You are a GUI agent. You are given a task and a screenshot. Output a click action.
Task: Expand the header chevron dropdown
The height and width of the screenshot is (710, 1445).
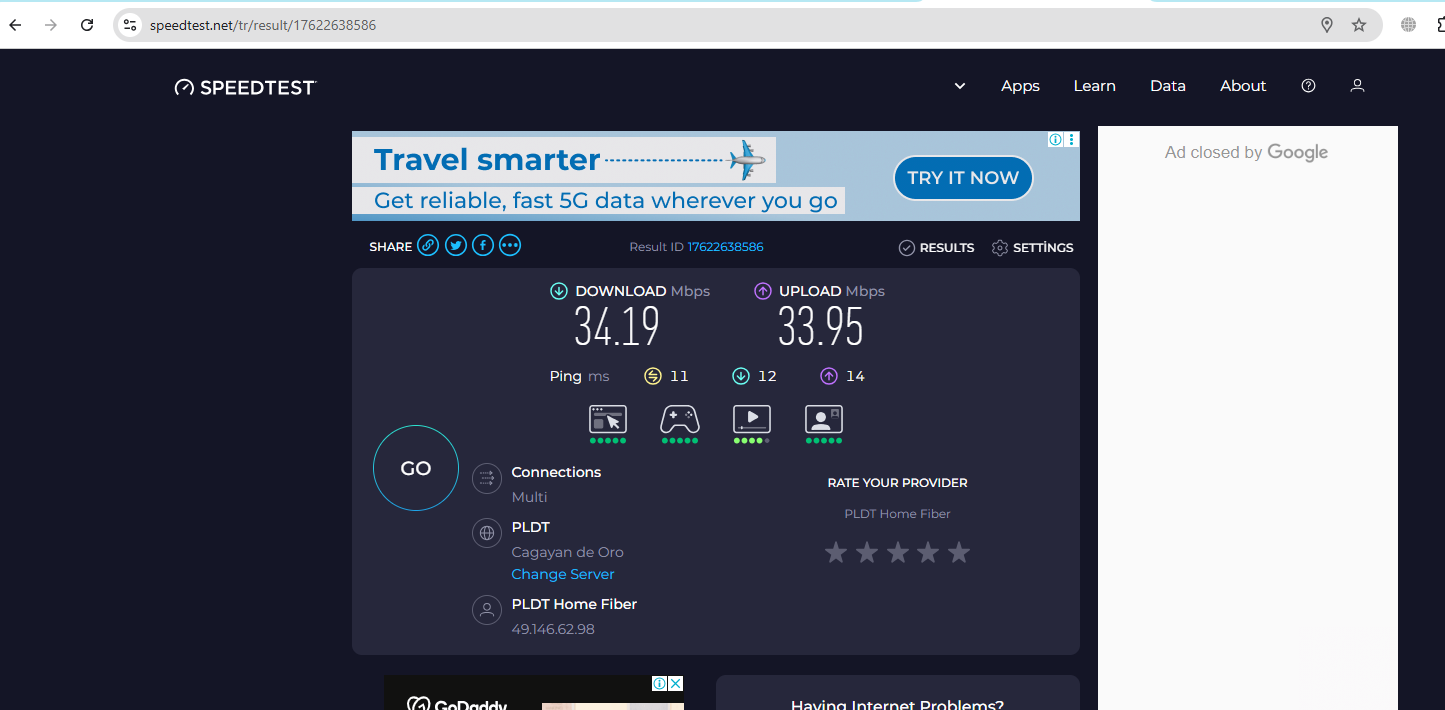point(960,86)
